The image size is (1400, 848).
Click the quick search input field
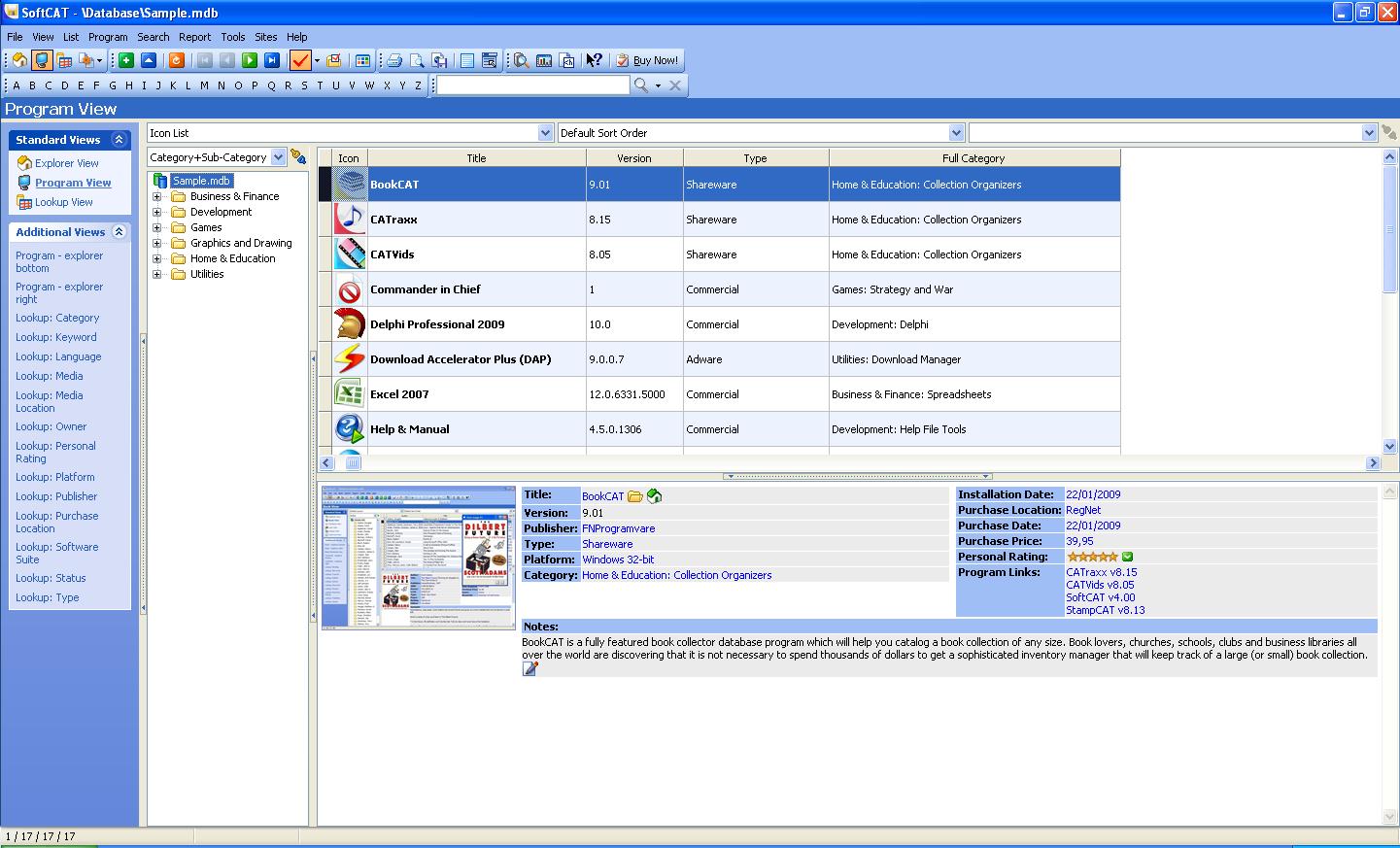tap(533, 85)
